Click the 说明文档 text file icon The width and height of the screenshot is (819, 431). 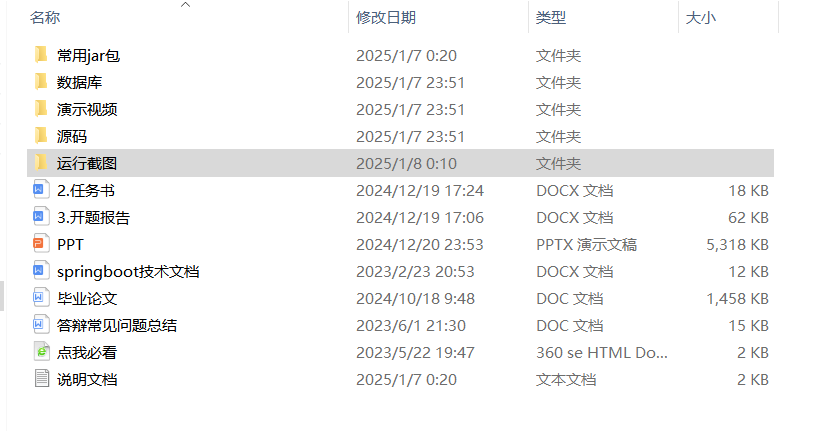click(40, 379)
